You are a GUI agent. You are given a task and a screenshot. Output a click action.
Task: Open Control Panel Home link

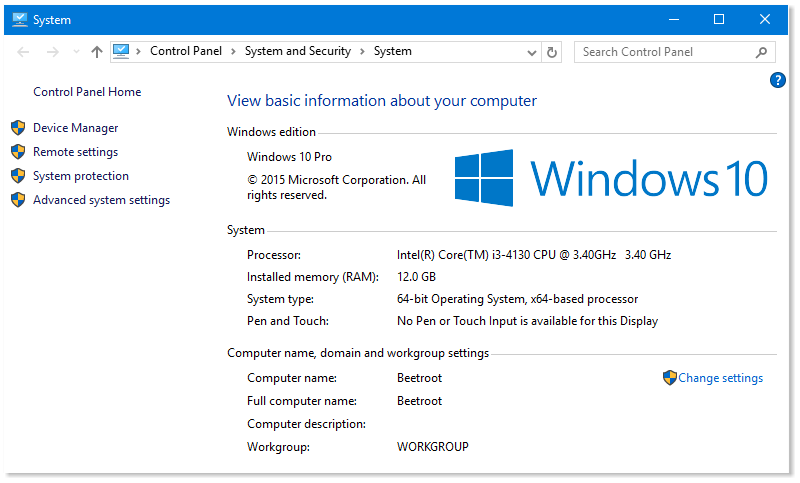[87, 92]
